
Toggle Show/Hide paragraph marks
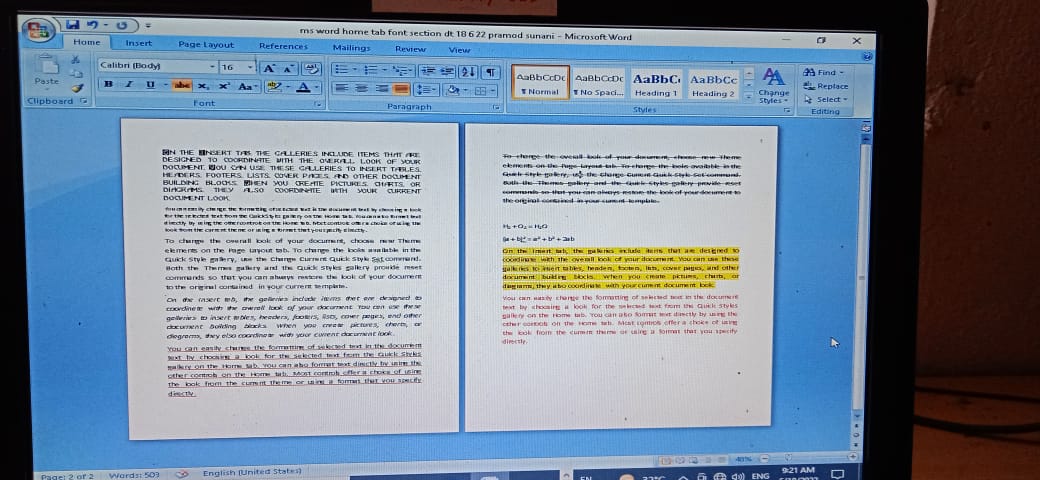tap(491, 70)
